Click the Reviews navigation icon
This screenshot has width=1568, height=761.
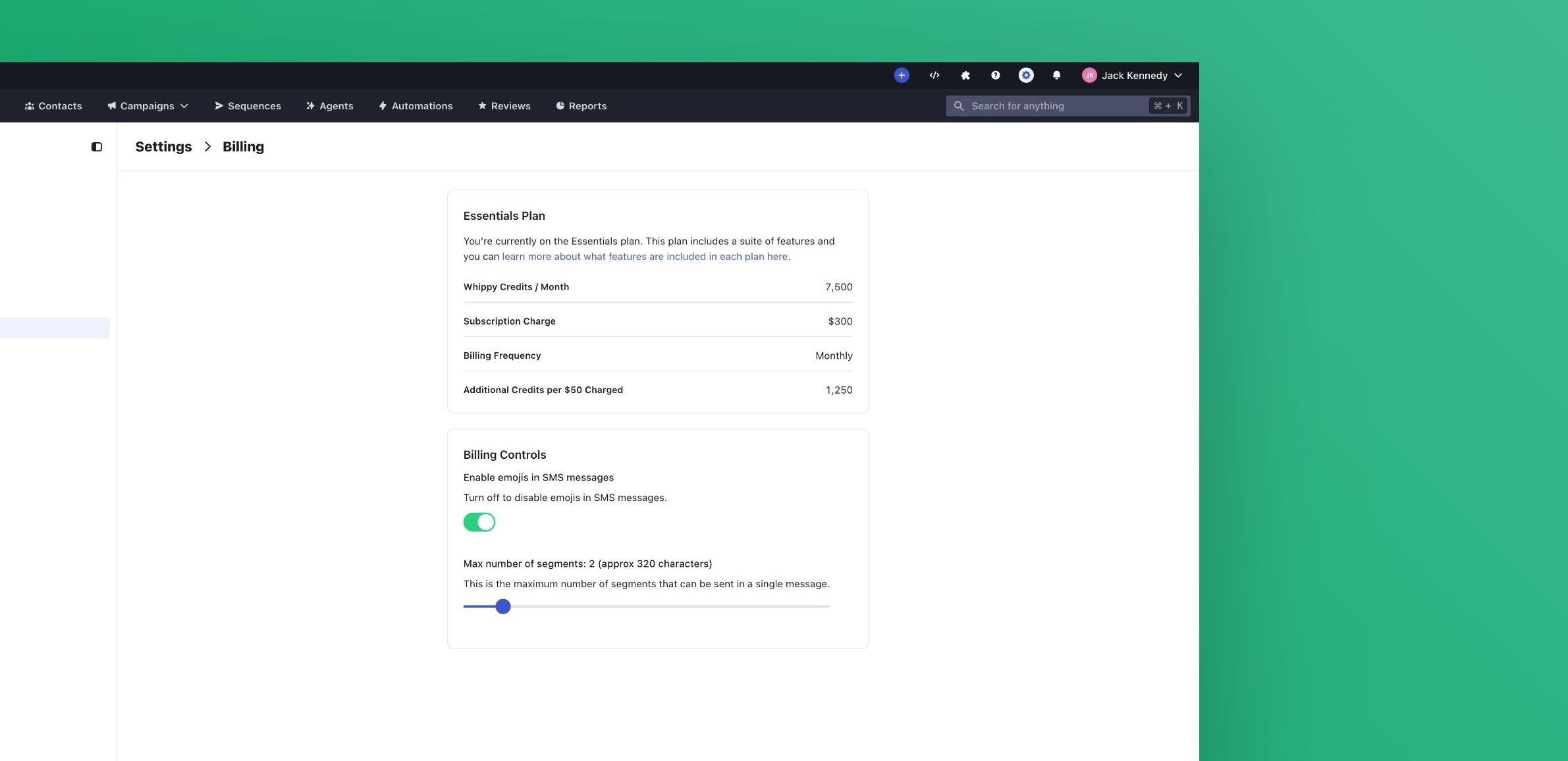tap(481, 106)
